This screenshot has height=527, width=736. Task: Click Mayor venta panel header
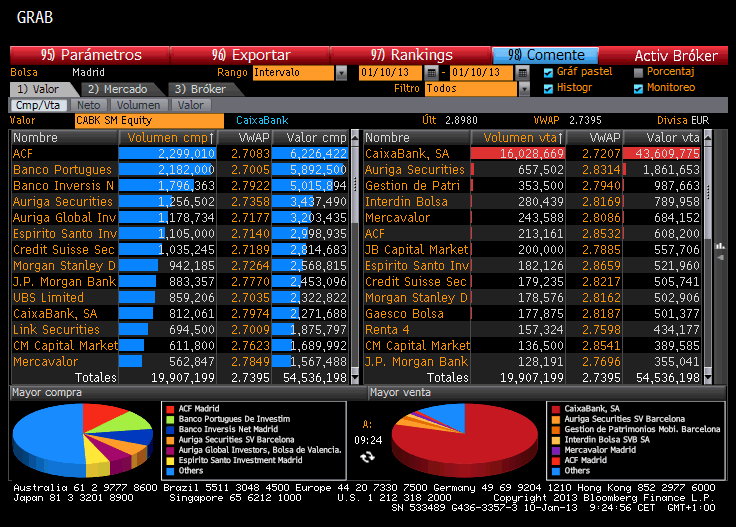pos(547,393)
